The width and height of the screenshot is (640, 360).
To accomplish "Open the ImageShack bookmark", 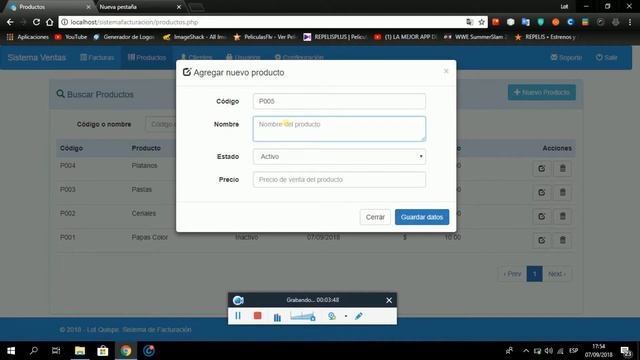I will pyautogui.click(x=194, y=37).
